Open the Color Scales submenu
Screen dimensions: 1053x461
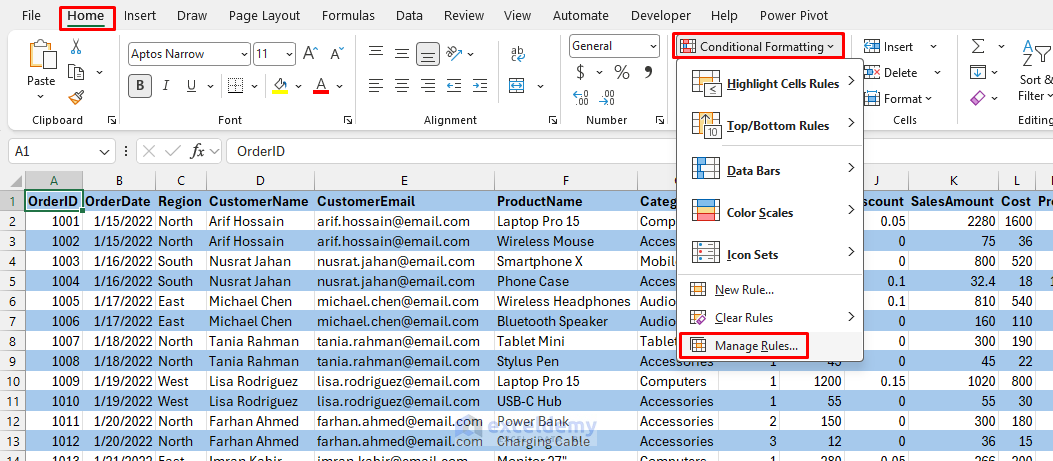pyautogui.click(x=770, y=212)
